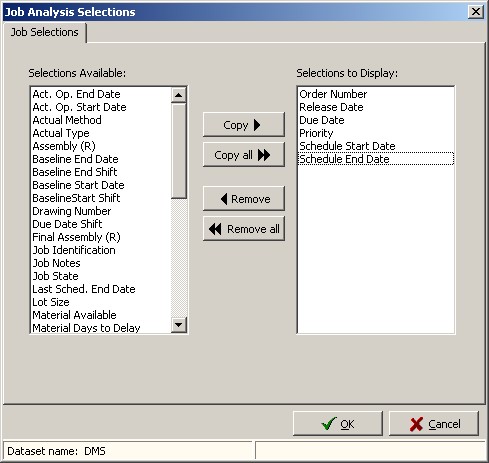Click the Copy all double-arrow button

tap(244, 155)
